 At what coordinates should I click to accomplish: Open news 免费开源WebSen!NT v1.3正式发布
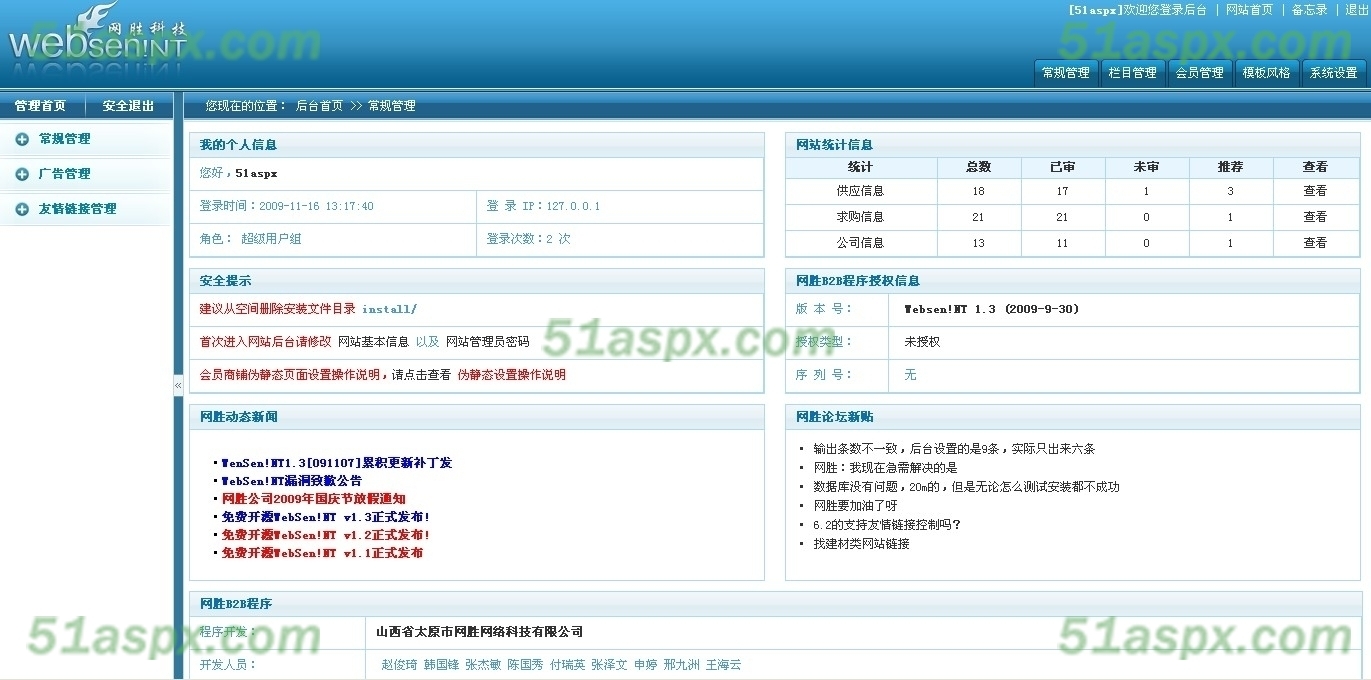(325, 517)
